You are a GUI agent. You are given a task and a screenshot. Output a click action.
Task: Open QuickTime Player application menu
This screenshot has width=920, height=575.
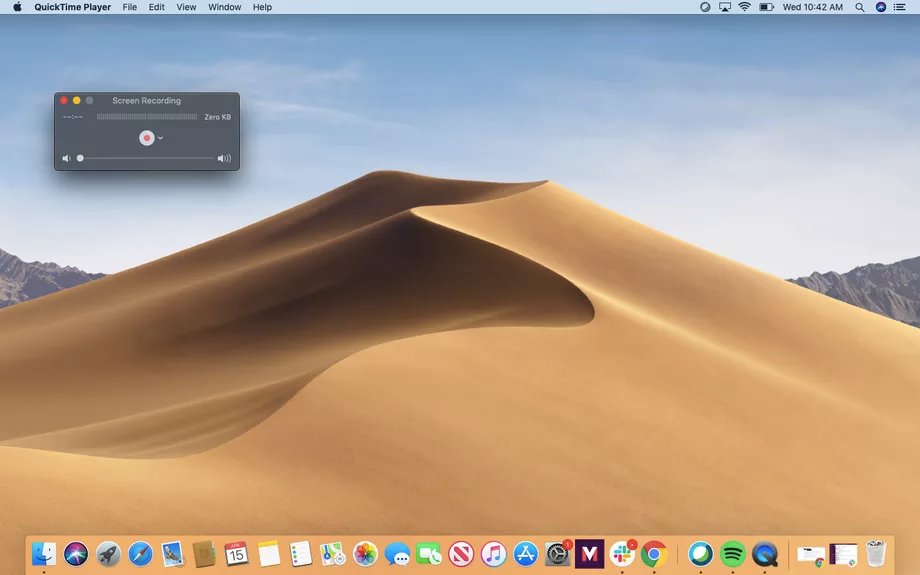click(x=72, y=7)
